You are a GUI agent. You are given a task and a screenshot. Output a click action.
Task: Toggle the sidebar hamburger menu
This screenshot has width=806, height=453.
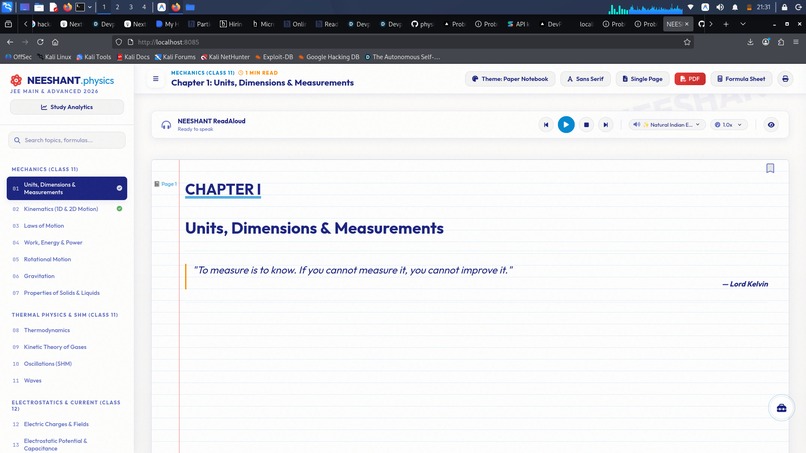pos(155,79)
